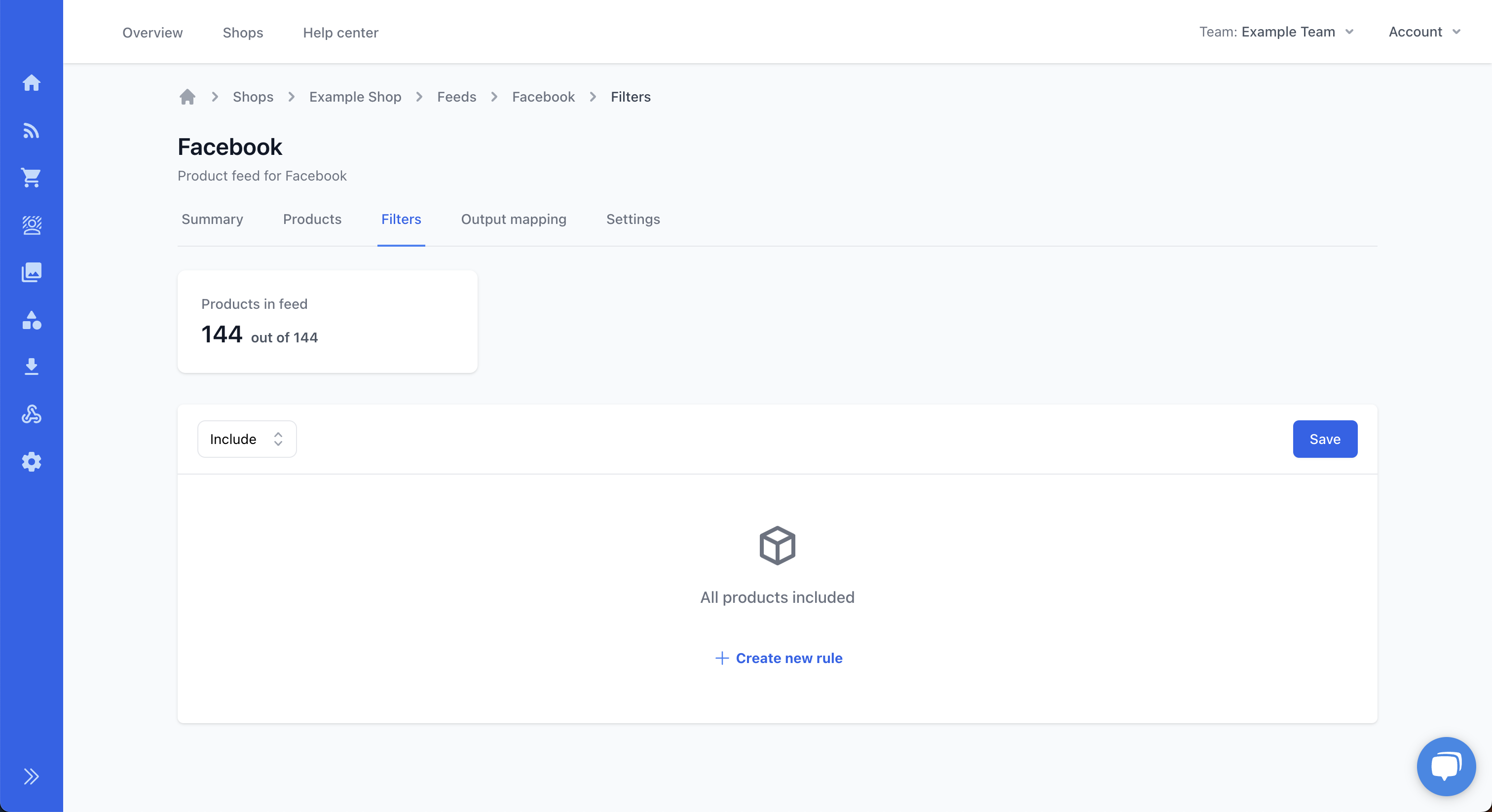Click the download icon in sidebar

point(32,366)
